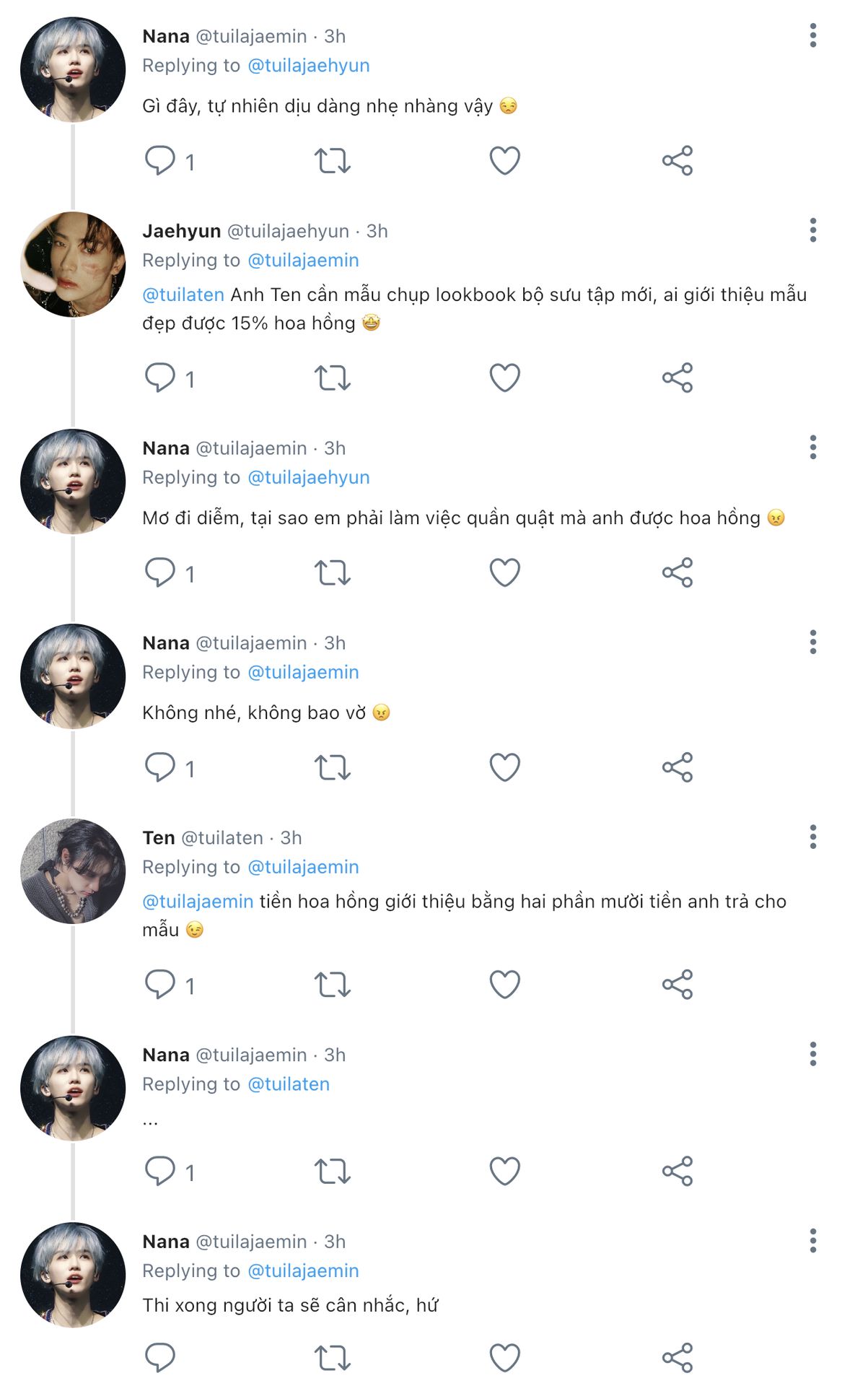The image size is (868, 1386).
Task: Open the @tuilajaemin mention in Ten's tweet text
Action: [x=198, y=902]
